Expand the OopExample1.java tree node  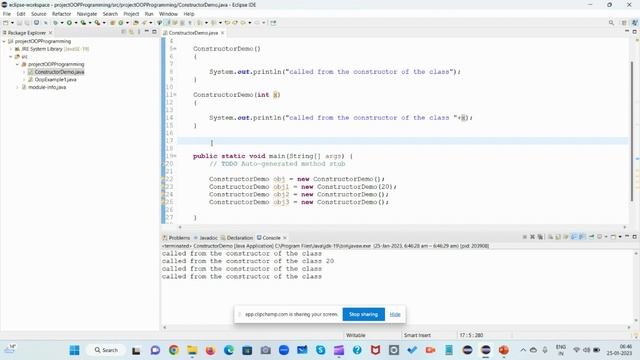[24, 80]
